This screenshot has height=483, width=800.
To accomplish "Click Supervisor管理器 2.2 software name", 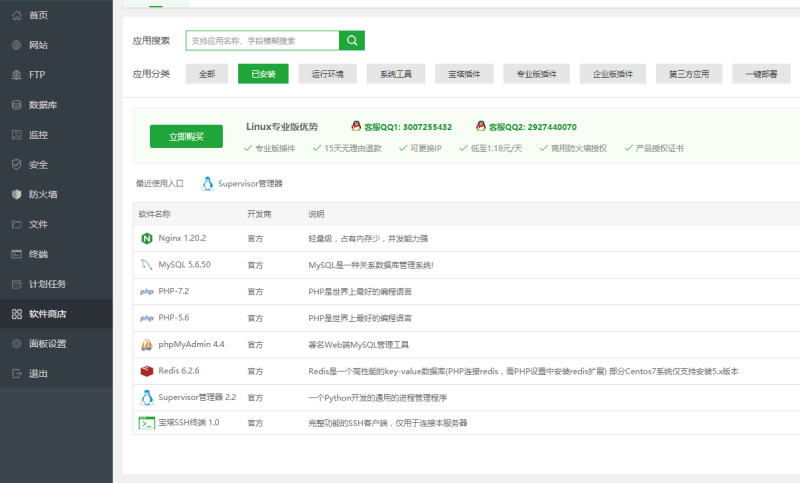I will click(197, 397).
